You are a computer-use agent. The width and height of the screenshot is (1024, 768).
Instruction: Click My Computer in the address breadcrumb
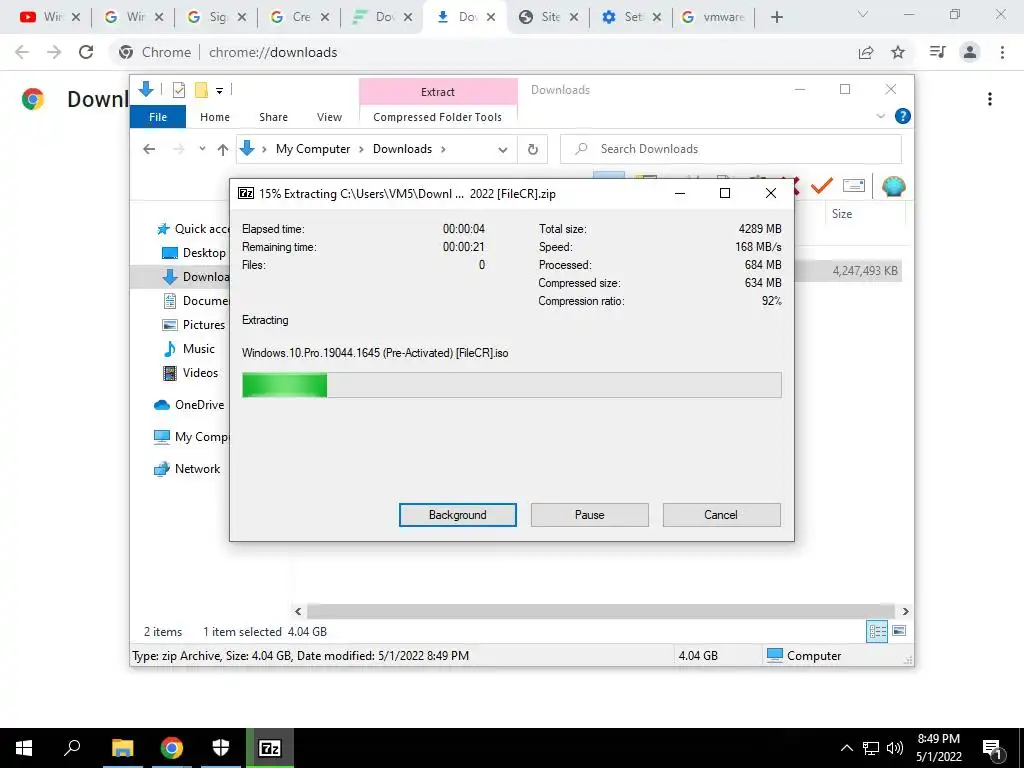(x=313, y=149)
